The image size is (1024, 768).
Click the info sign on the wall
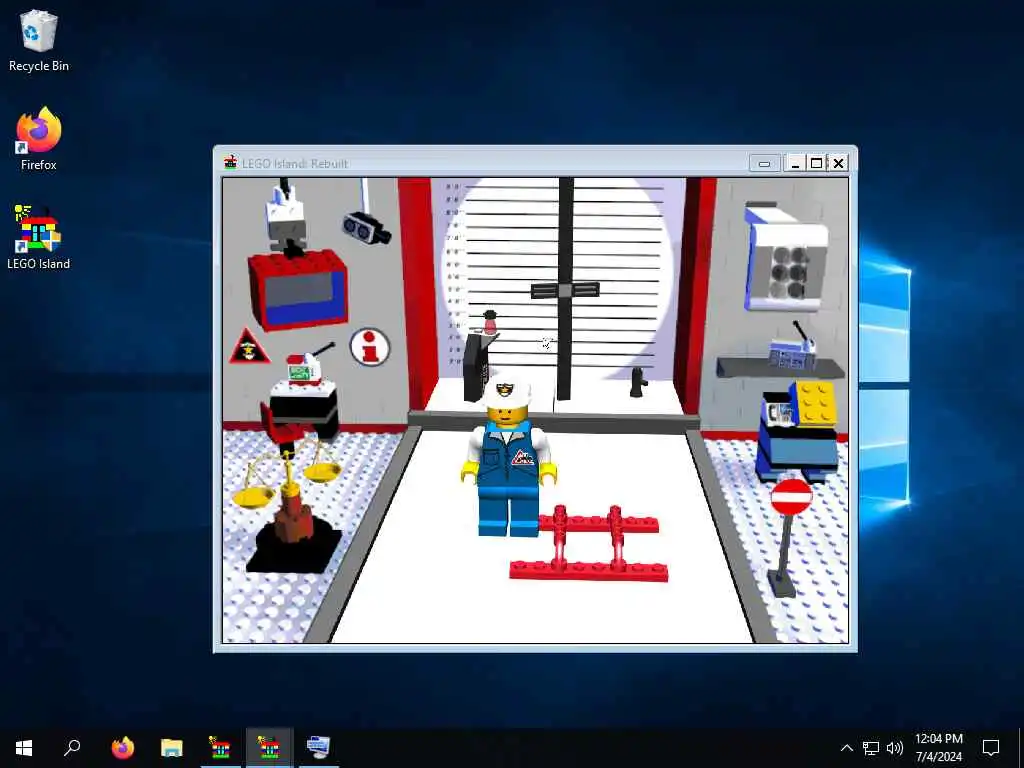click(370, 347)
